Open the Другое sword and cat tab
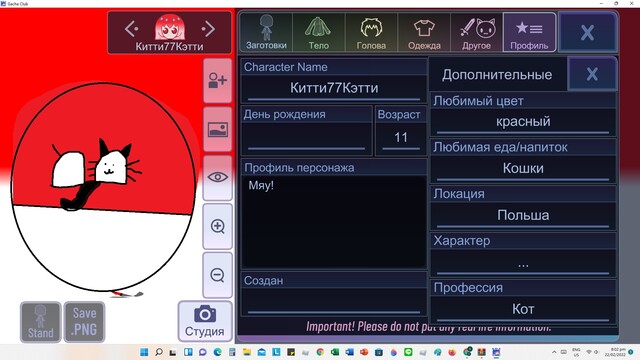This screenshot has width=640, height=360. point(476,32)
